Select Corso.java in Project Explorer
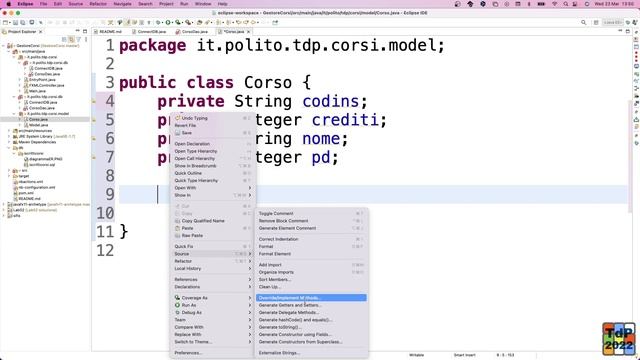Screen dimensions: 640x360 pyautogui.click(x=38, y=120)
